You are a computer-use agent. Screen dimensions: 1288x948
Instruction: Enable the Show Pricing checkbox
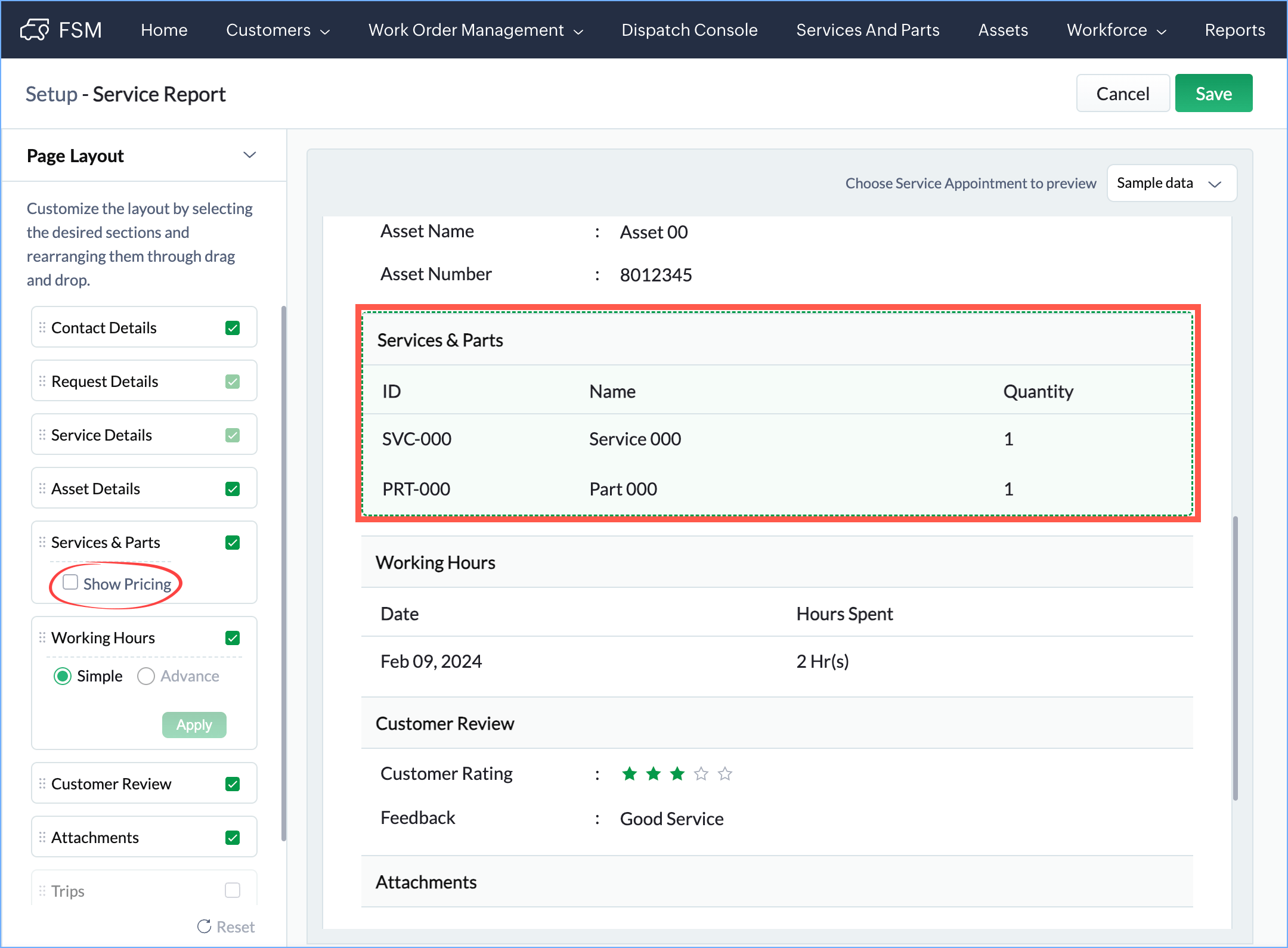point(70,583)
